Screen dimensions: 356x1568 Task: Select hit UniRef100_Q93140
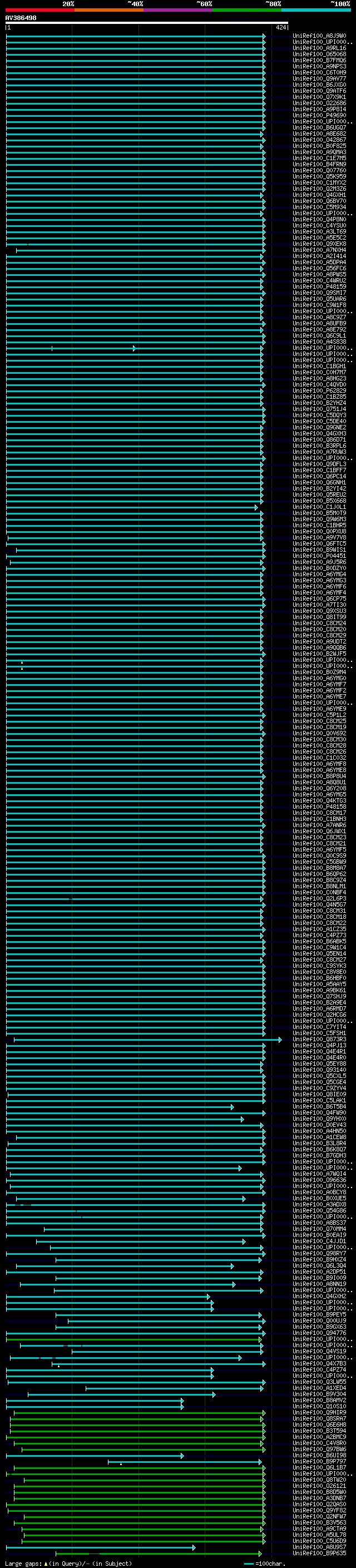(x=319, y=1070)
